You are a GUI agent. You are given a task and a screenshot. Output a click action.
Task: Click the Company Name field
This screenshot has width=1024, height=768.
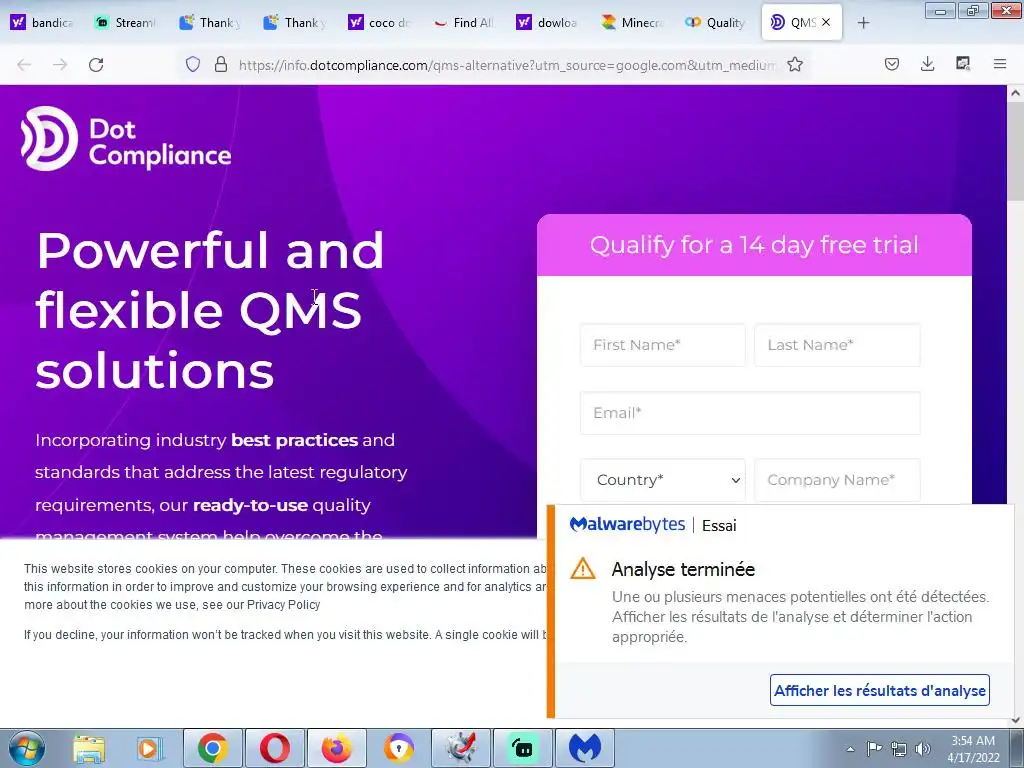pyautogui.click(x=837, y=480)
